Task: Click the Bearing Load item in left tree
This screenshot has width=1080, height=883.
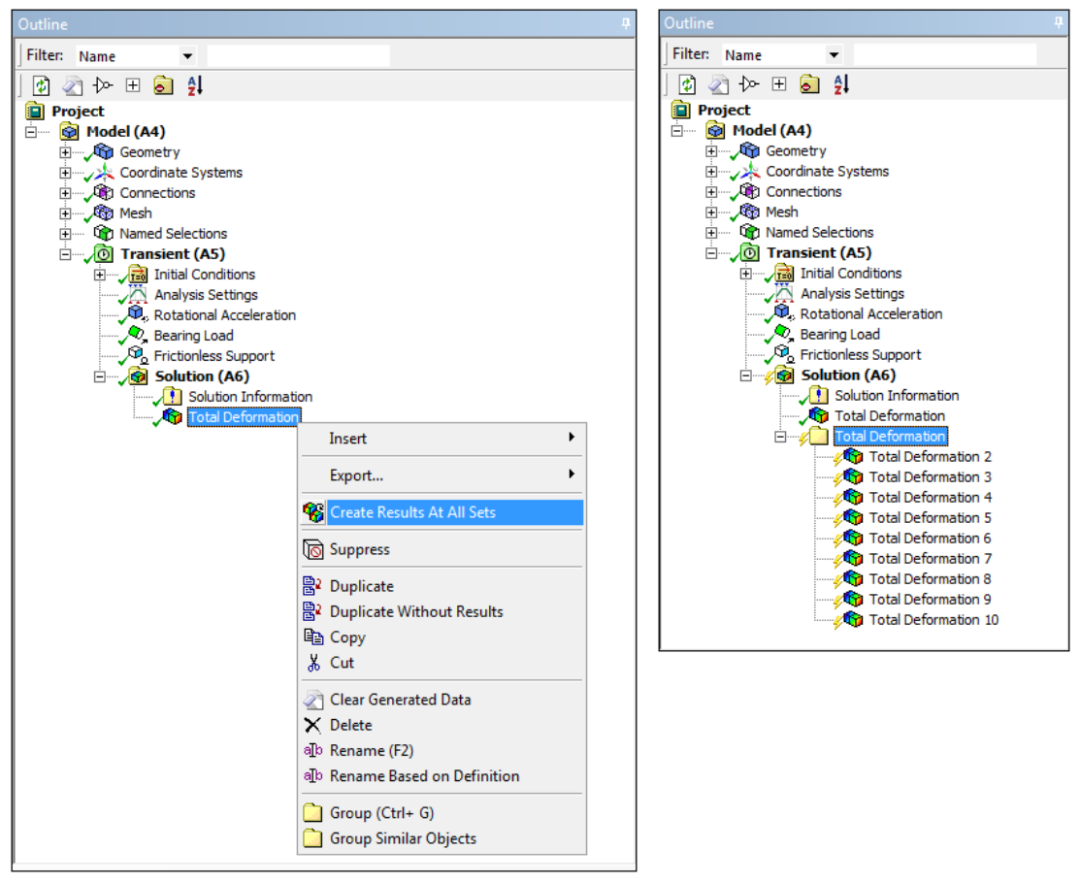Action: 193,336
